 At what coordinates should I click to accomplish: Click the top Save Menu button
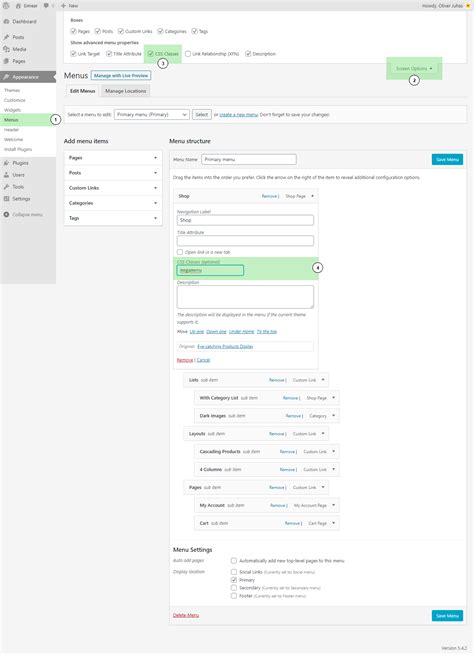[x=447, y=160]
